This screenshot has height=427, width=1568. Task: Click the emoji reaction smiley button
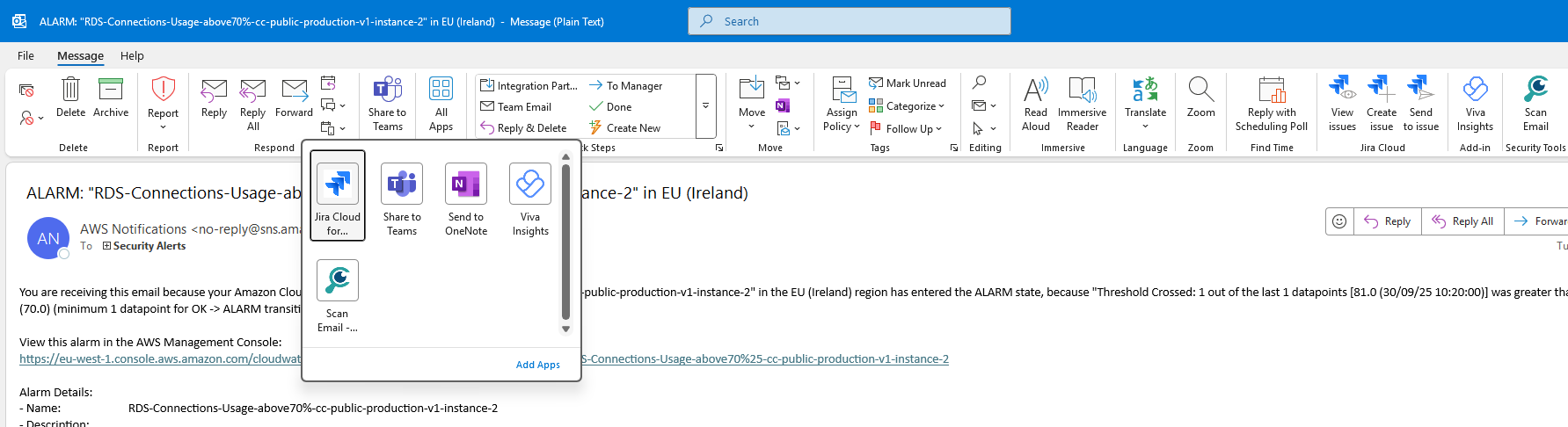tap(1338, 221)
